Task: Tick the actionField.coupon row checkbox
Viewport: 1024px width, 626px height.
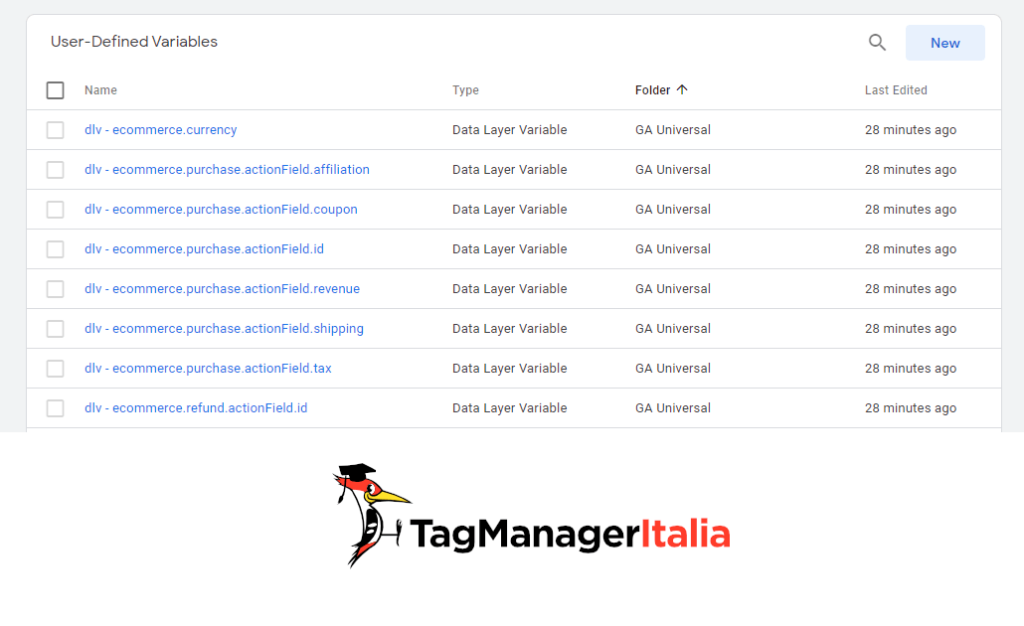Action: point(56,210)
